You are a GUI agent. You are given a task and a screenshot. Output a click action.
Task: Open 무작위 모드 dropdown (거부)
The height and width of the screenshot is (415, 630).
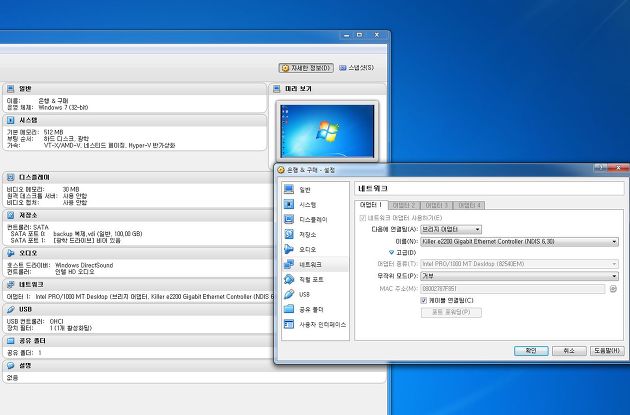pyautogui.click(x=519, y=276)
